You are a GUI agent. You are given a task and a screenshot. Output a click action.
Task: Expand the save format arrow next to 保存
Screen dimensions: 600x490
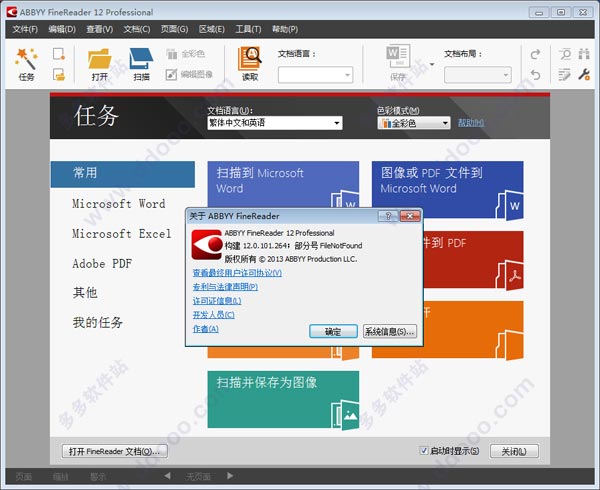(432, 64)
